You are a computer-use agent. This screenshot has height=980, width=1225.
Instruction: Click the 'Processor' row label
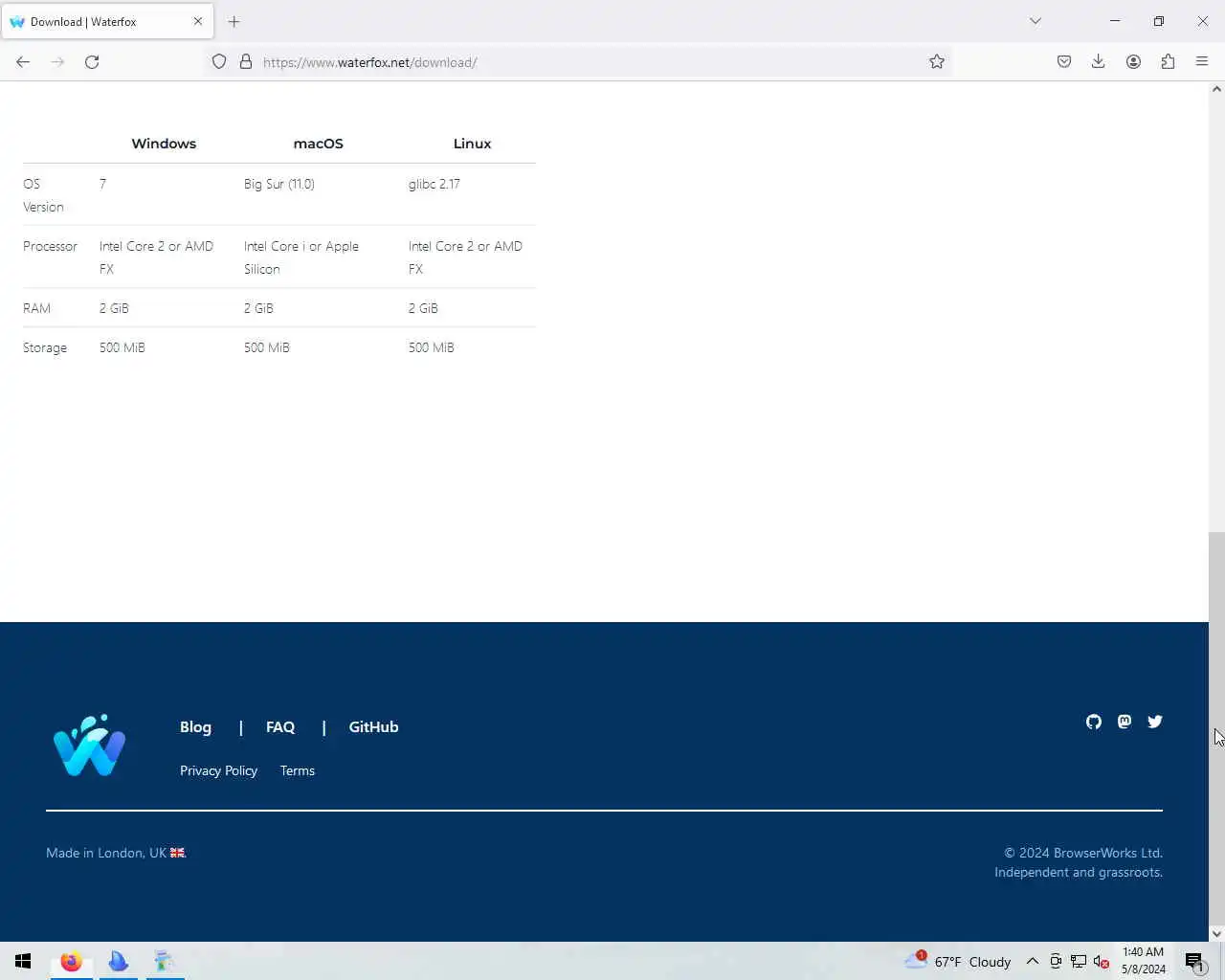click(x=50, y=246)
